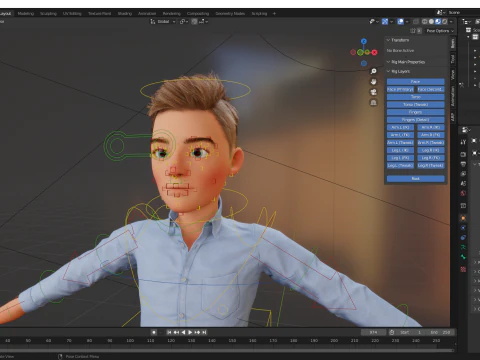The width and height of the screenshot is (480, 360).
Task: Toggle the Leg.L (Tweak) rig layer
Action: (x=400, y=166)
